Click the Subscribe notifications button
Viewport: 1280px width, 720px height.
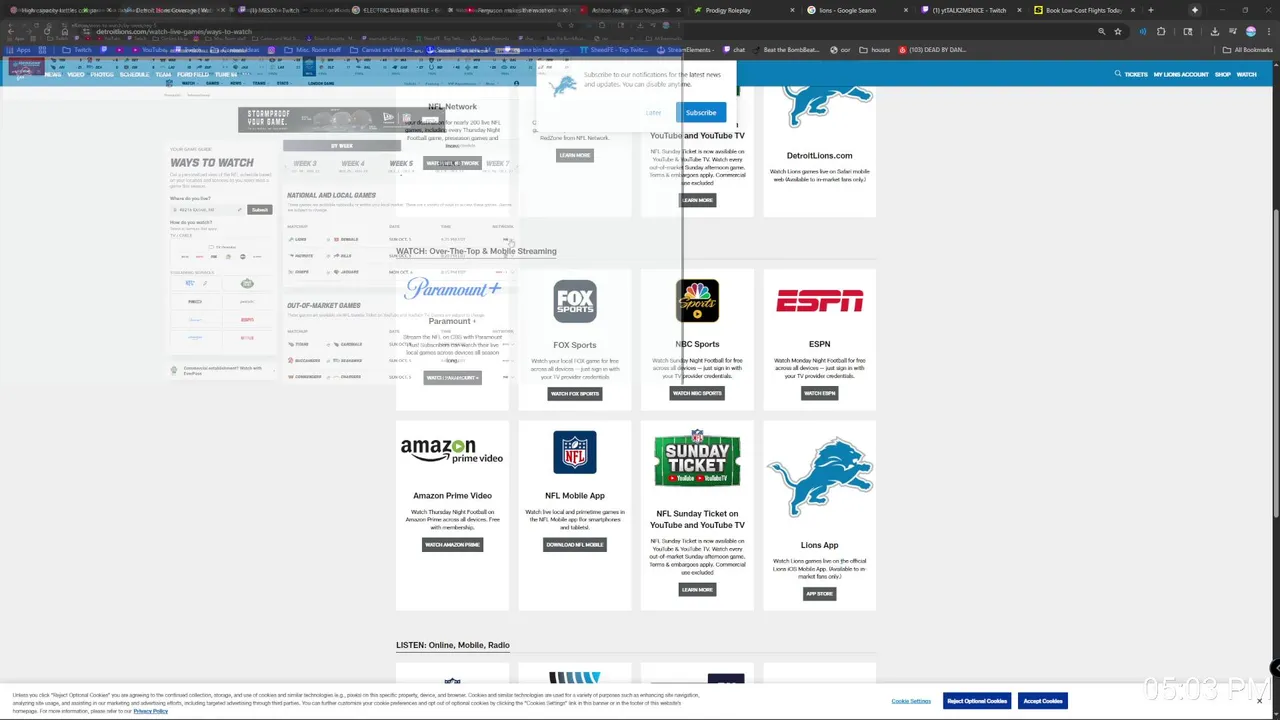700,113
